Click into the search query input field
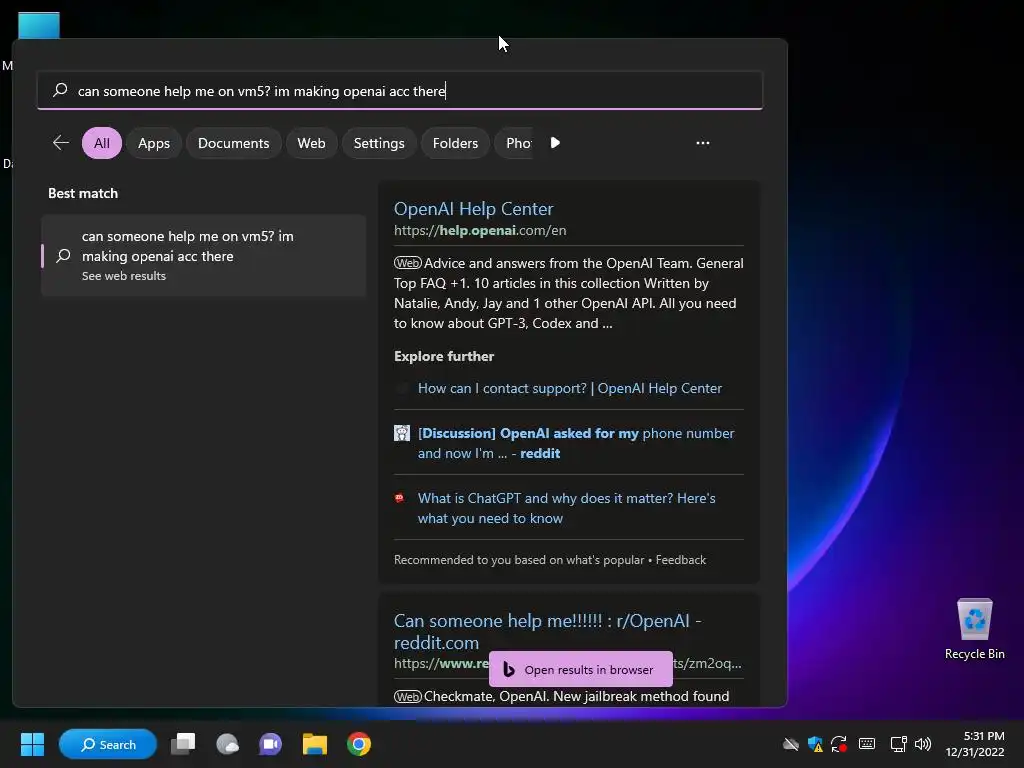 400,90
